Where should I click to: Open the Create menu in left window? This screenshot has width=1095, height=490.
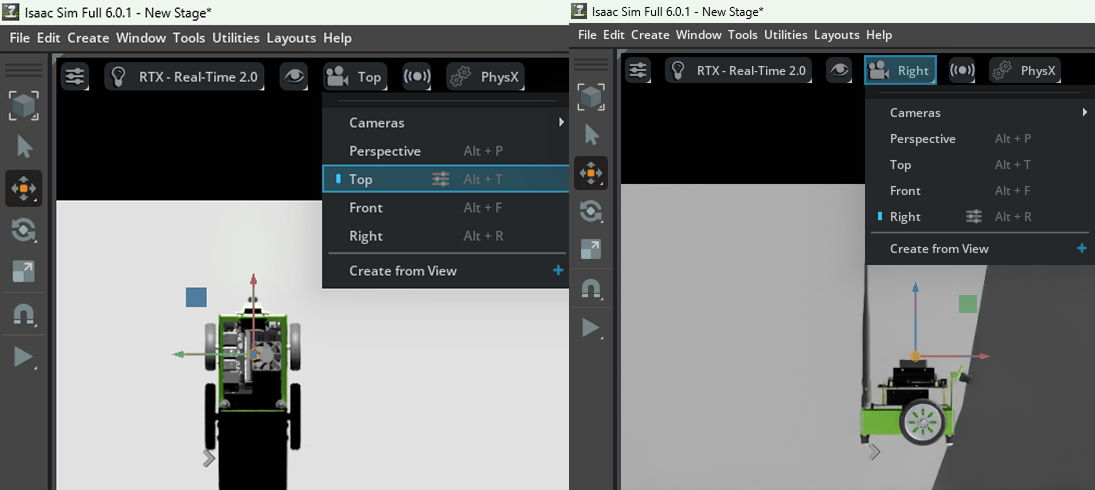pos(88,38)
